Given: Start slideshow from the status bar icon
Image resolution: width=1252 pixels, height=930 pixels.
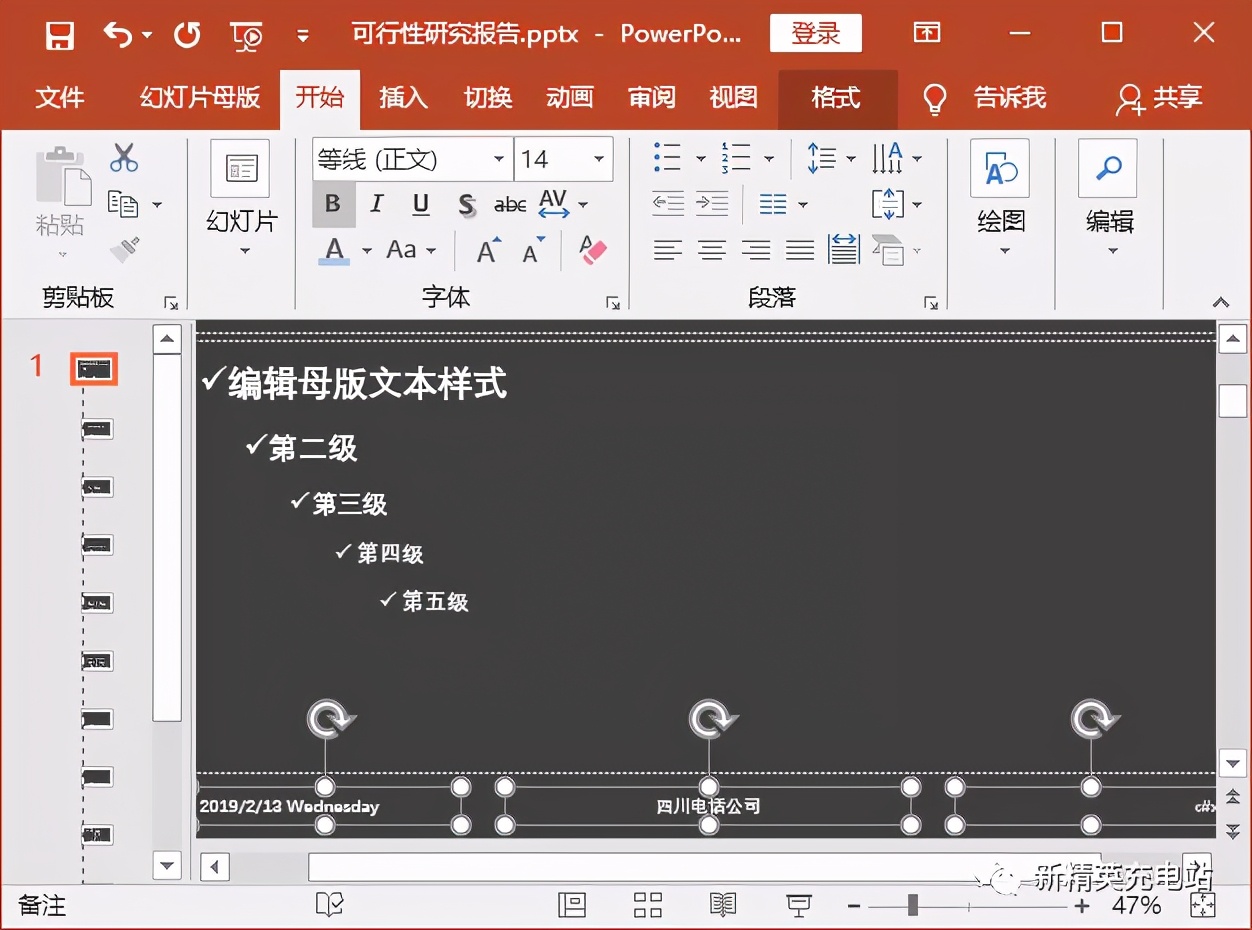Looking at the screenshot, I should pyautogui.click(x=797, y=906).
